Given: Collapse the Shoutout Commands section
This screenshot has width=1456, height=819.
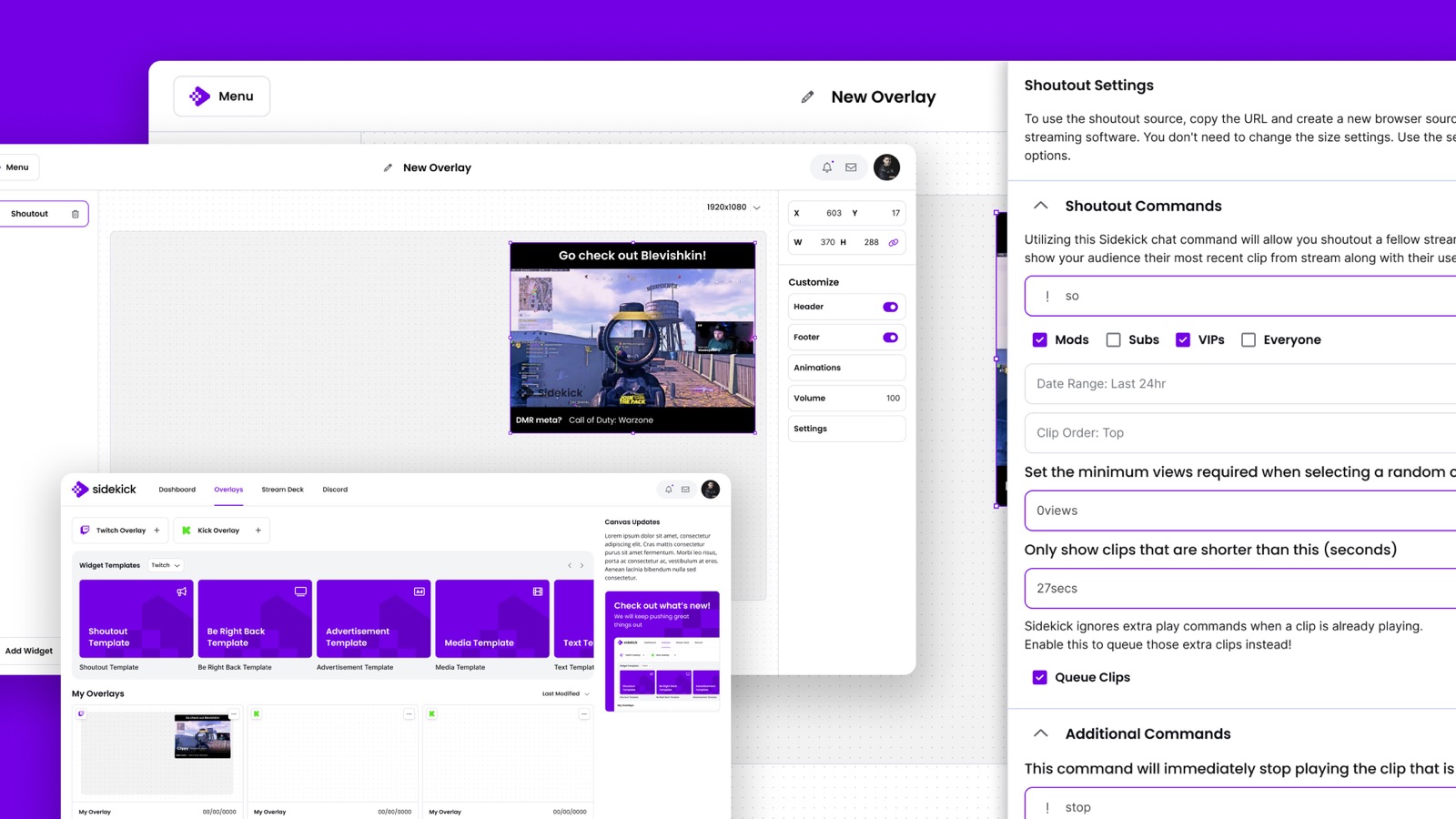Looking at the screenshot, I should 1041,206.
